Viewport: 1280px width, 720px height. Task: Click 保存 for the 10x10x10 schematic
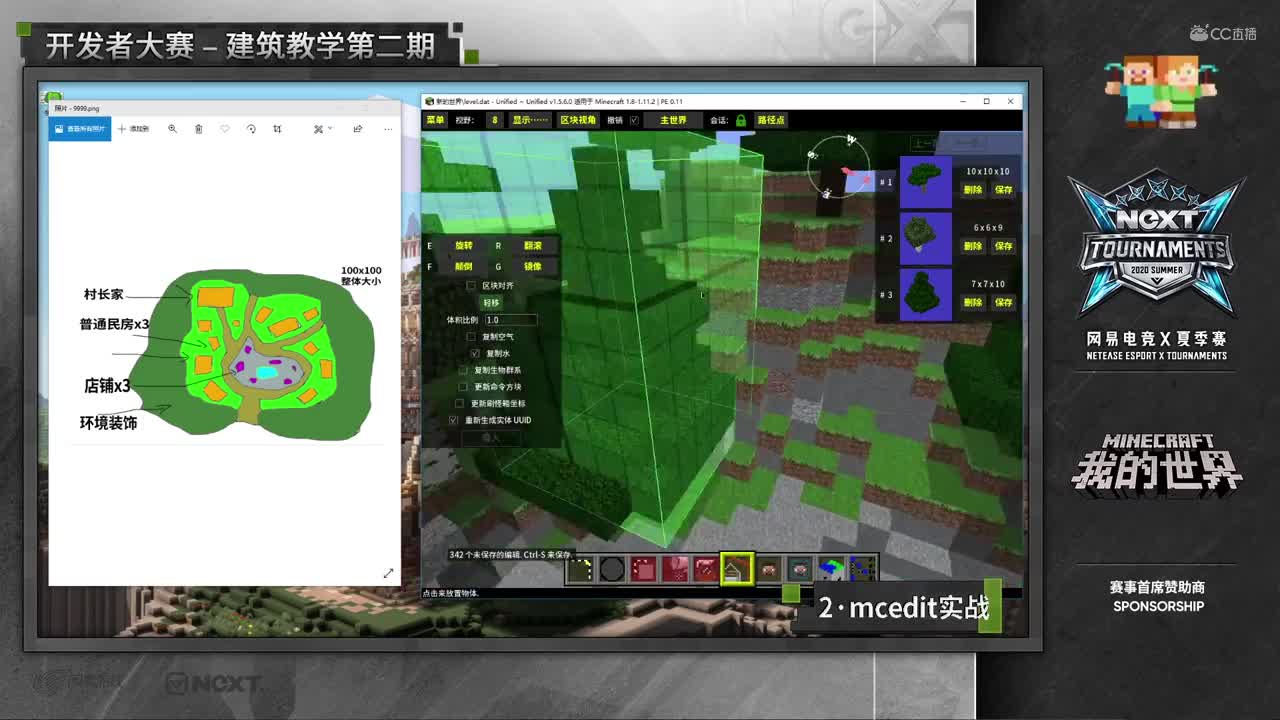[1004, 190]
